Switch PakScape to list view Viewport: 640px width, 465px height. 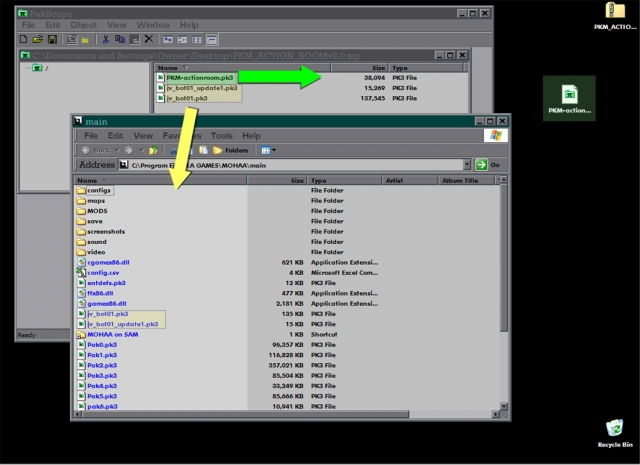pos(197,40)
